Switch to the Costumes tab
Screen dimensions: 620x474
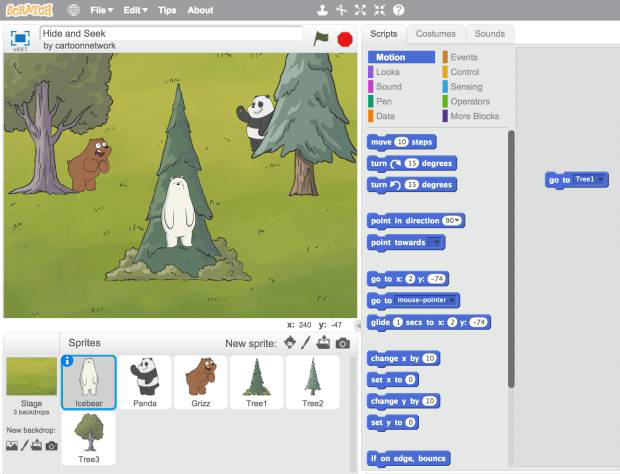tap(436, 34)
